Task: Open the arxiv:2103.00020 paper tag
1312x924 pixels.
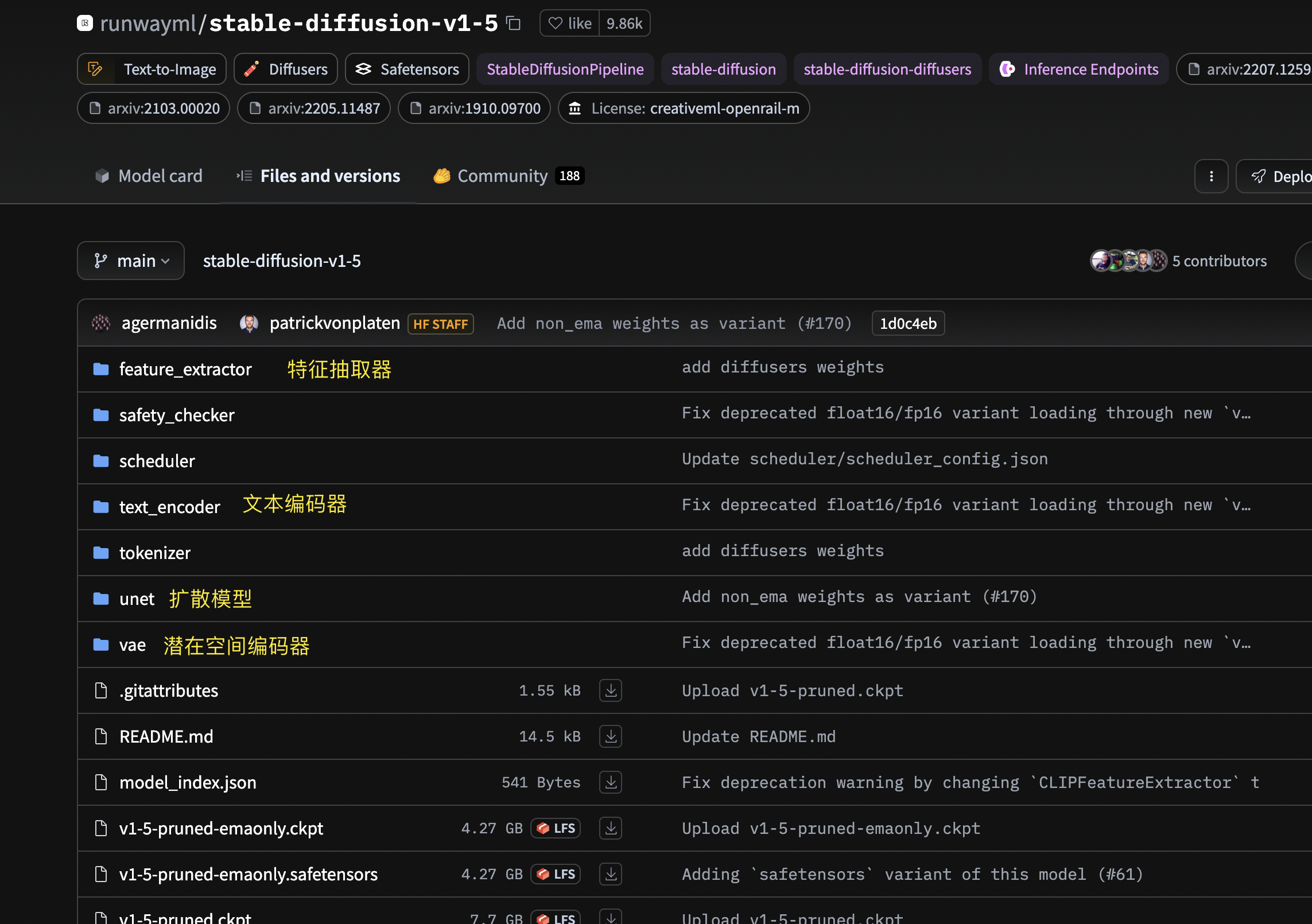Action: coord(154,108)
